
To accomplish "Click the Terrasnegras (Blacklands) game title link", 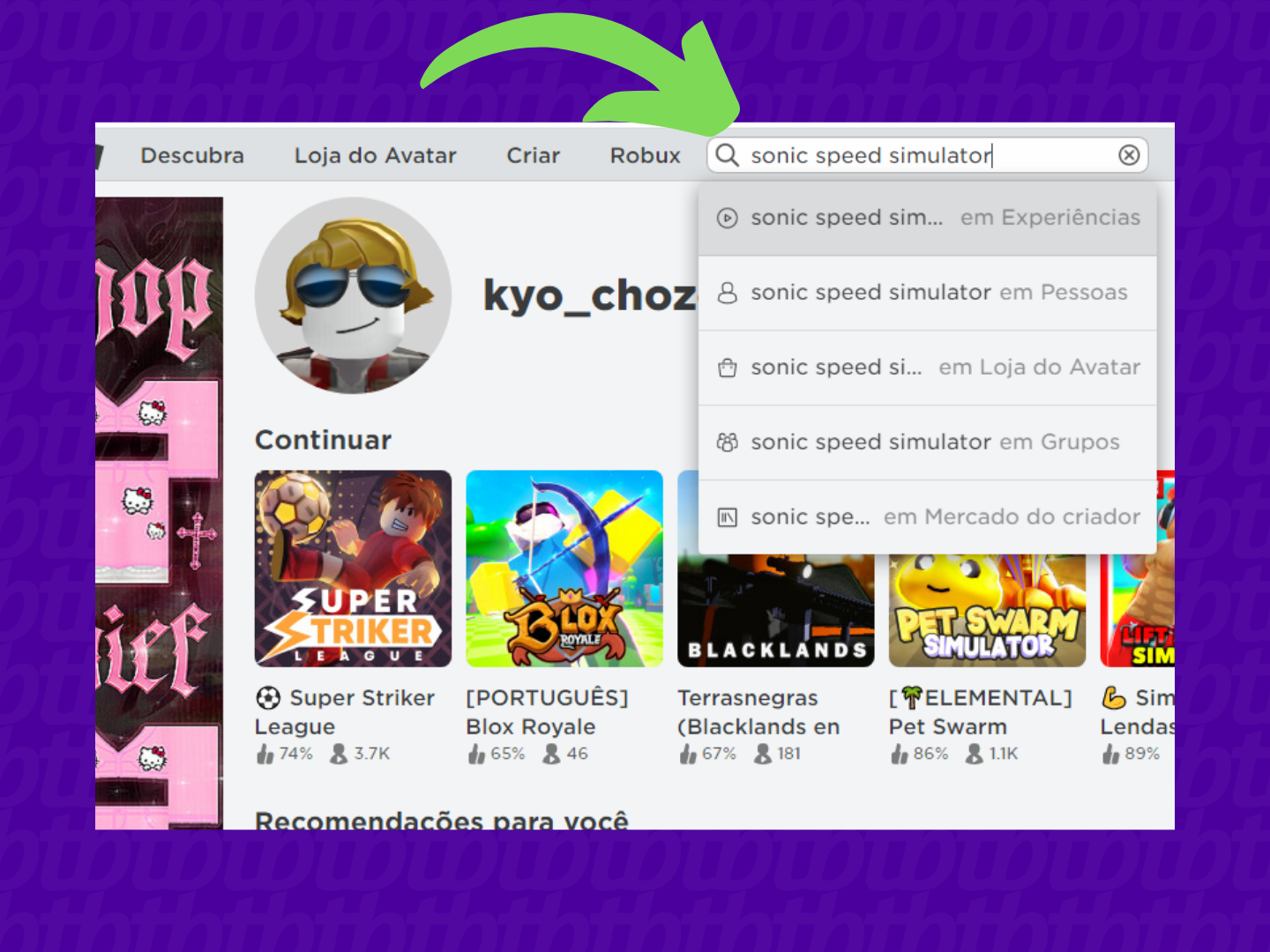I will point(758,712).
